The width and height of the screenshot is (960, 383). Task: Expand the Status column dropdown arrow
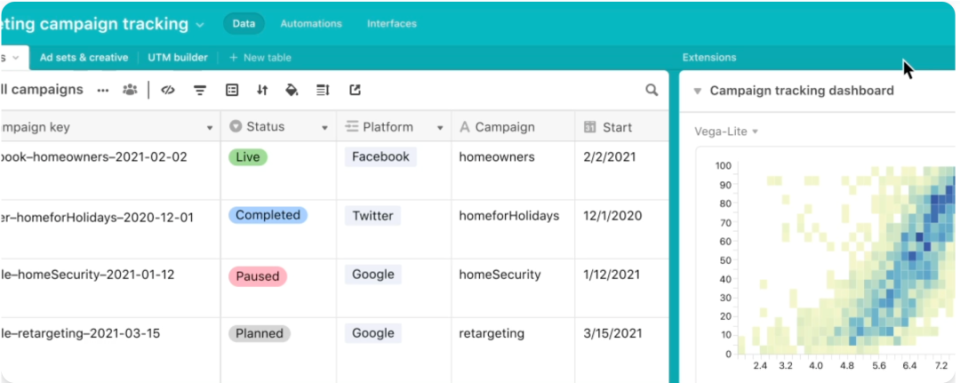coord(325,128)
